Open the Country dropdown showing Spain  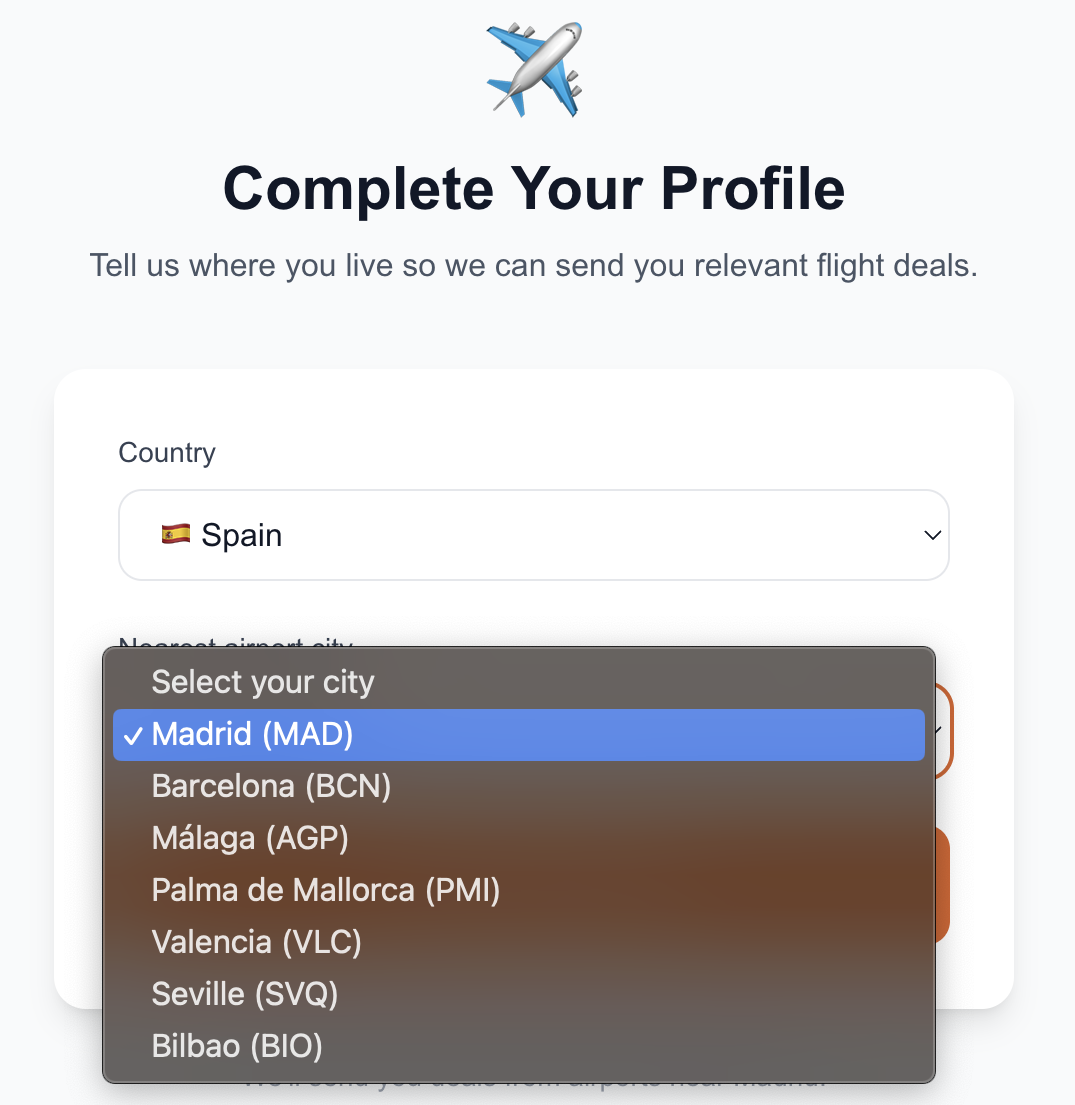click(534, 535)
